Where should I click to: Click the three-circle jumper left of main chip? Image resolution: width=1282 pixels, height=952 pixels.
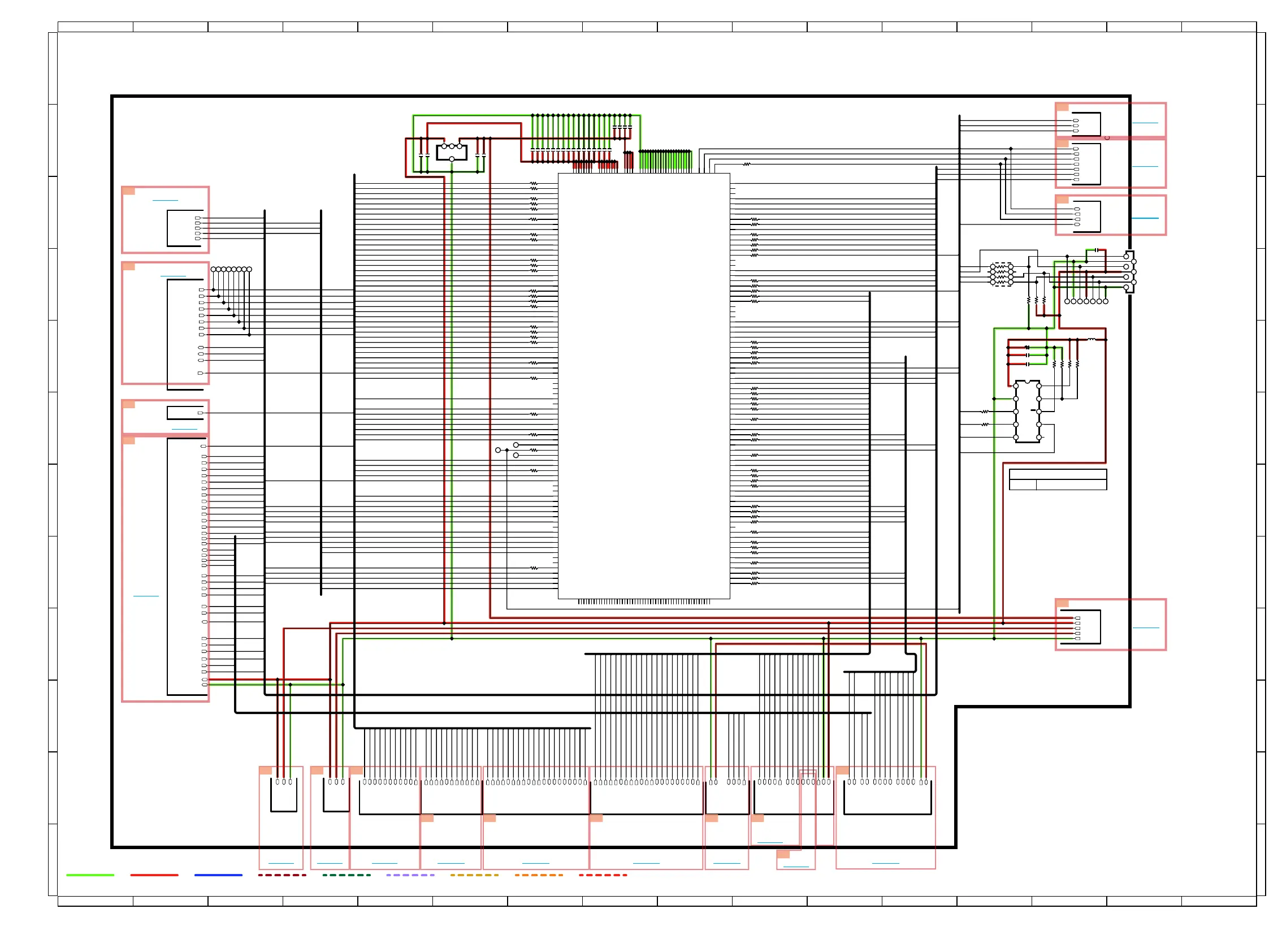tap(507, 450)
